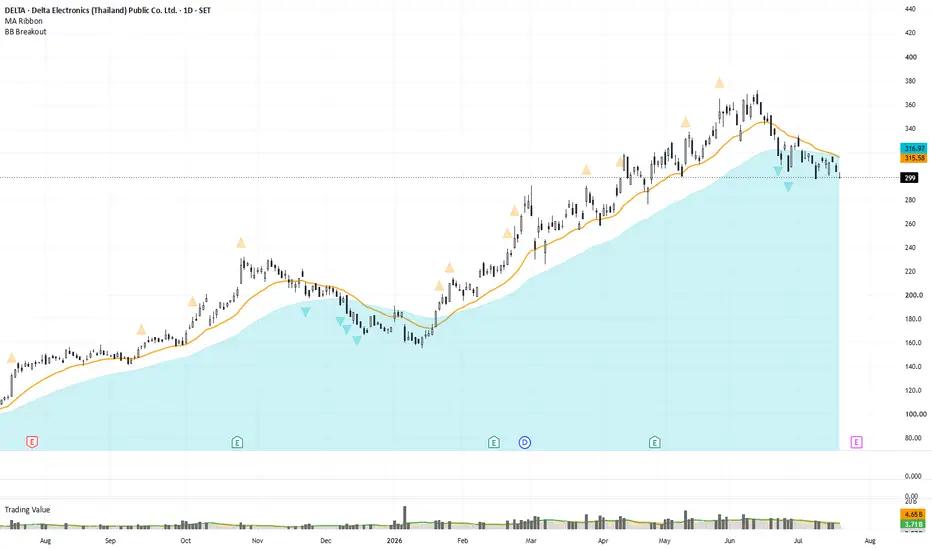Click the tallest volume bar in early January
The width and height of the screenshot is (932, 550).
tap(405, 517)
